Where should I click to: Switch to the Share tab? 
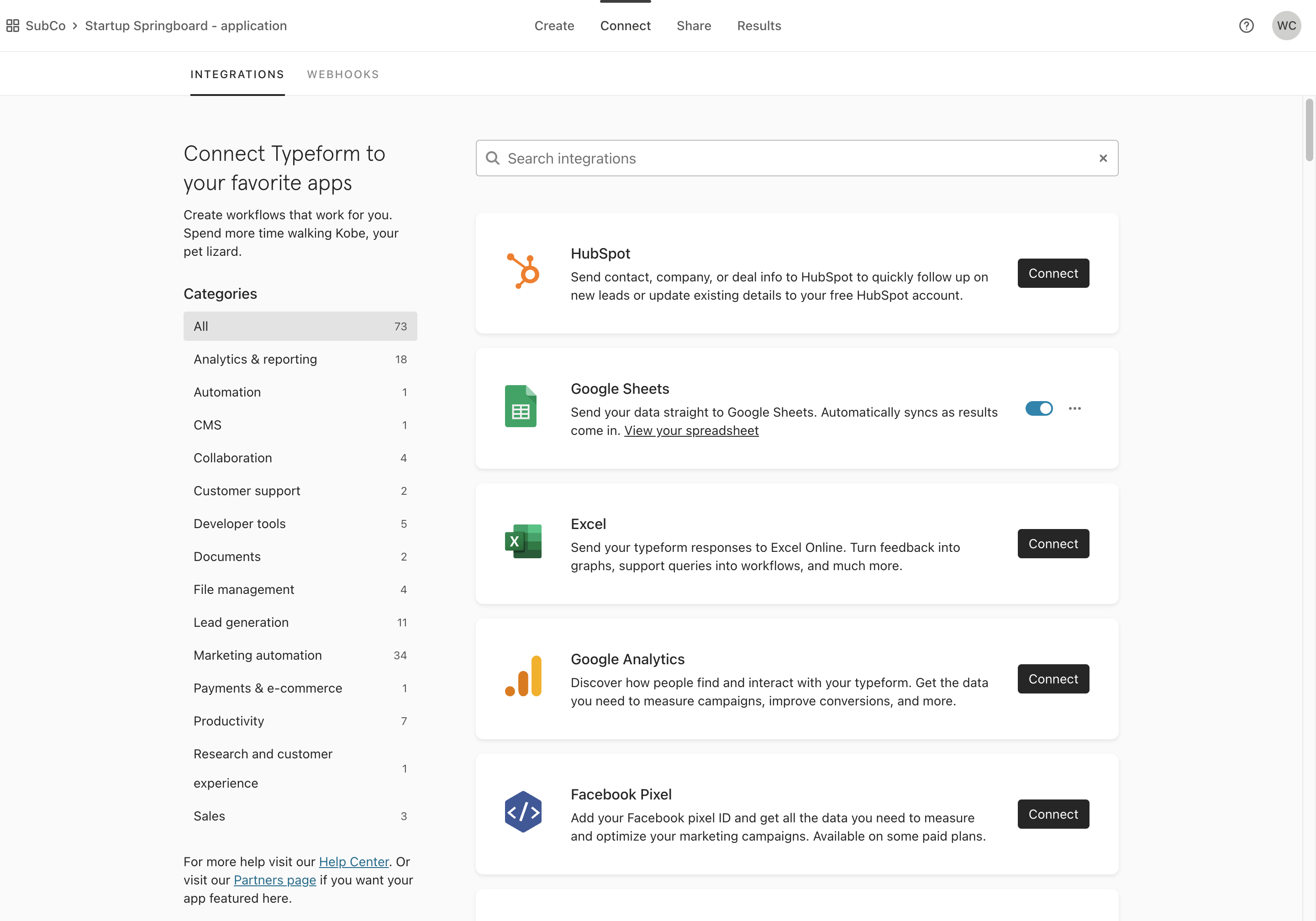pos(694,26)
